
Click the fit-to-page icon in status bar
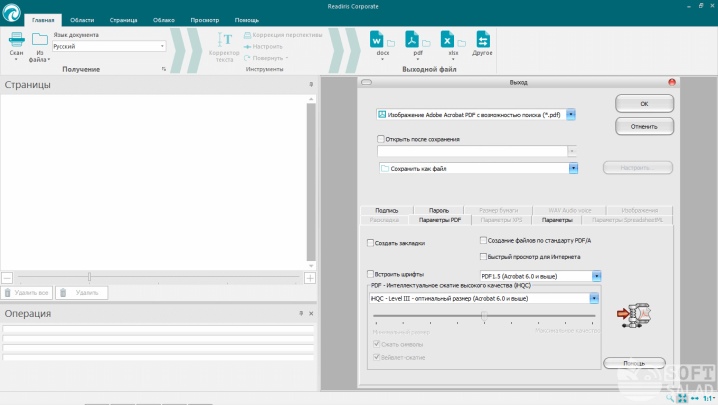click(x=682, y=398)
